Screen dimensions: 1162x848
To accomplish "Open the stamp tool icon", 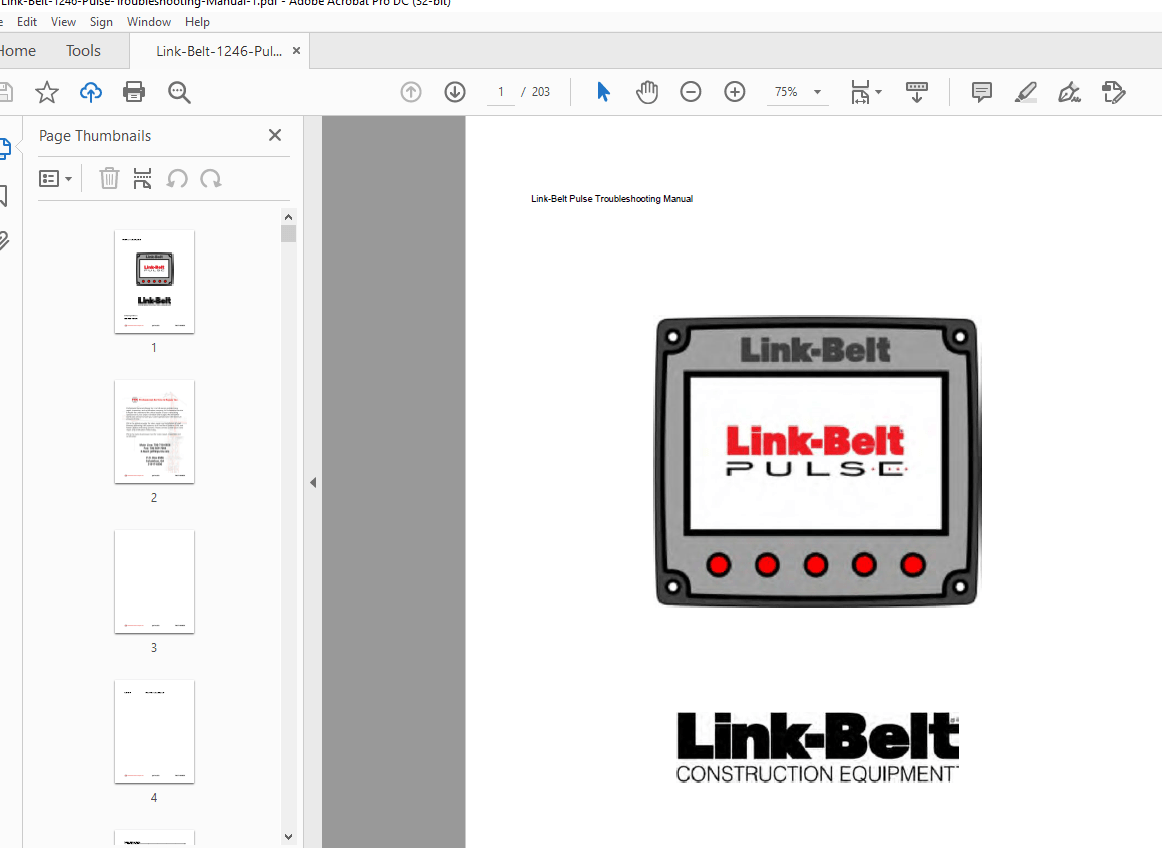I will (1113, 92).
